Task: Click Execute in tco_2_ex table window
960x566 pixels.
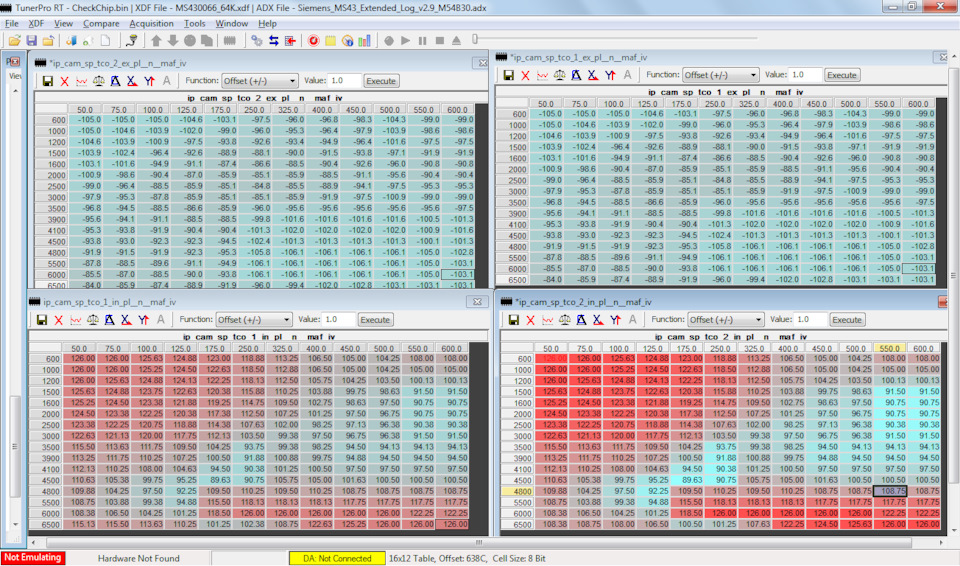Action: click(381, 81)
